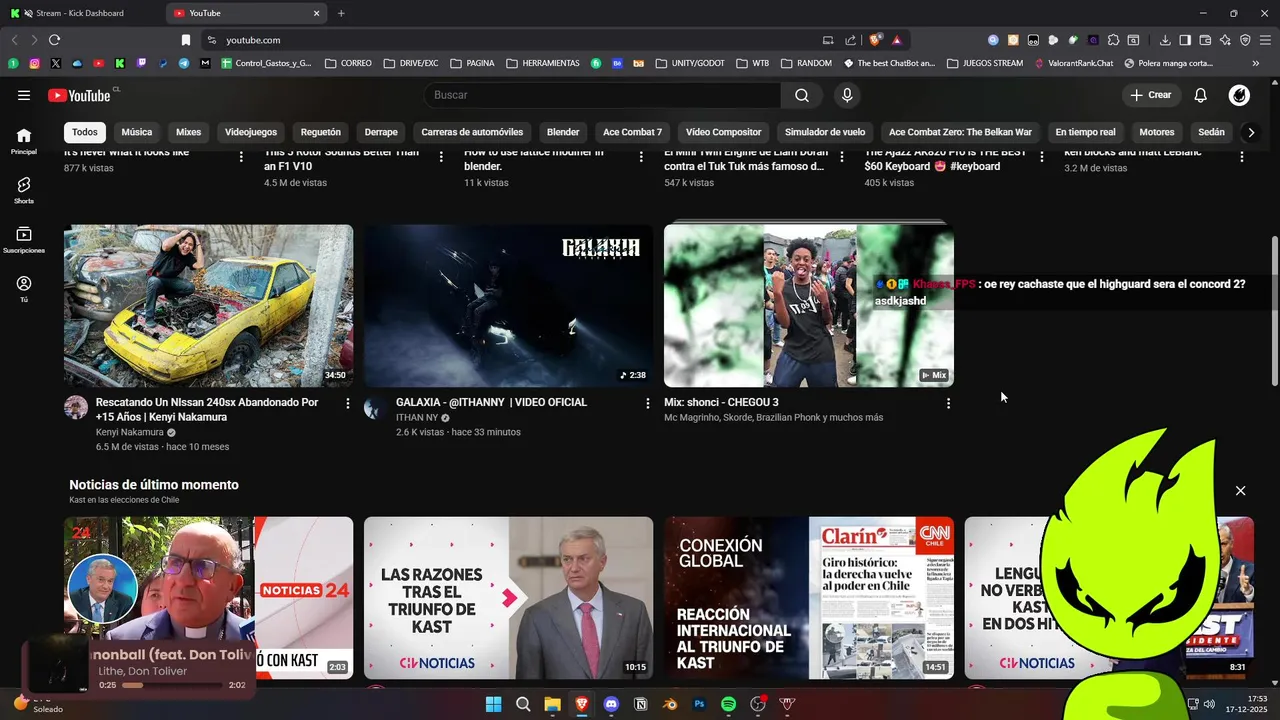Viewport: 1280px width, 720px height.
Task: Open options for 877 k vistas video
Action: 241,156
